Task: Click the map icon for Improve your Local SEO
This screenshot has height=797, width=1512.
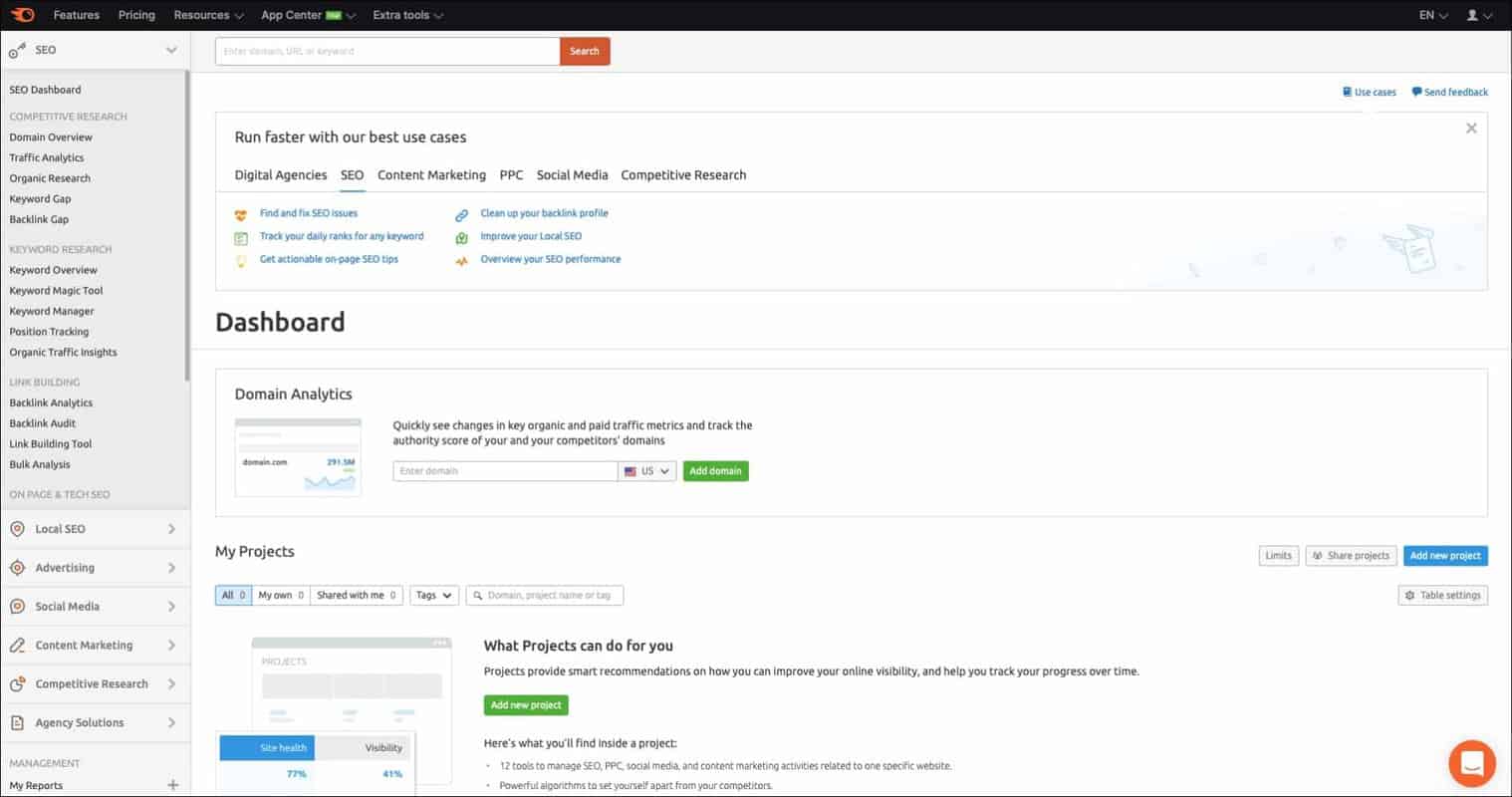Action: click(461, 238)
